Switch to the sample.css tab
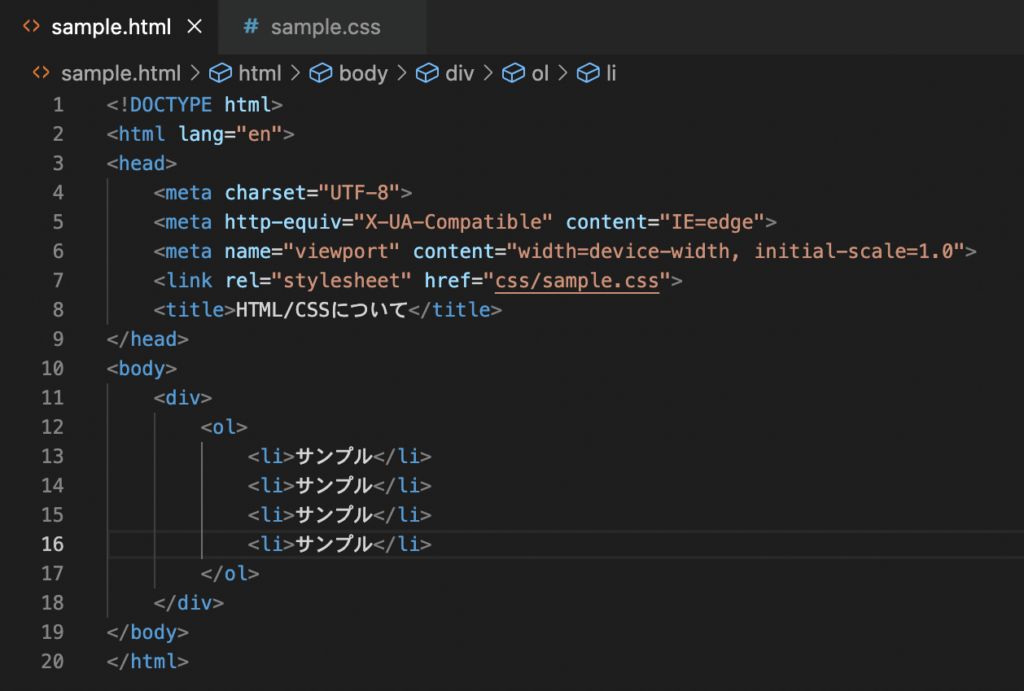The width and height of the screenshot is (1024, 691). [325, 27]
